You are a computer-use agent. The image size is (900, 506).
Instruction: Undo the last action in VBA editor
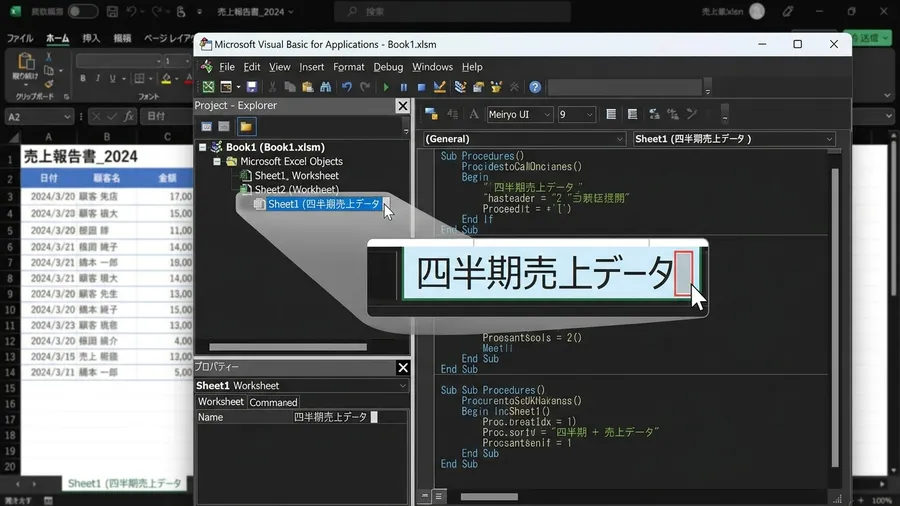point(347,87)
